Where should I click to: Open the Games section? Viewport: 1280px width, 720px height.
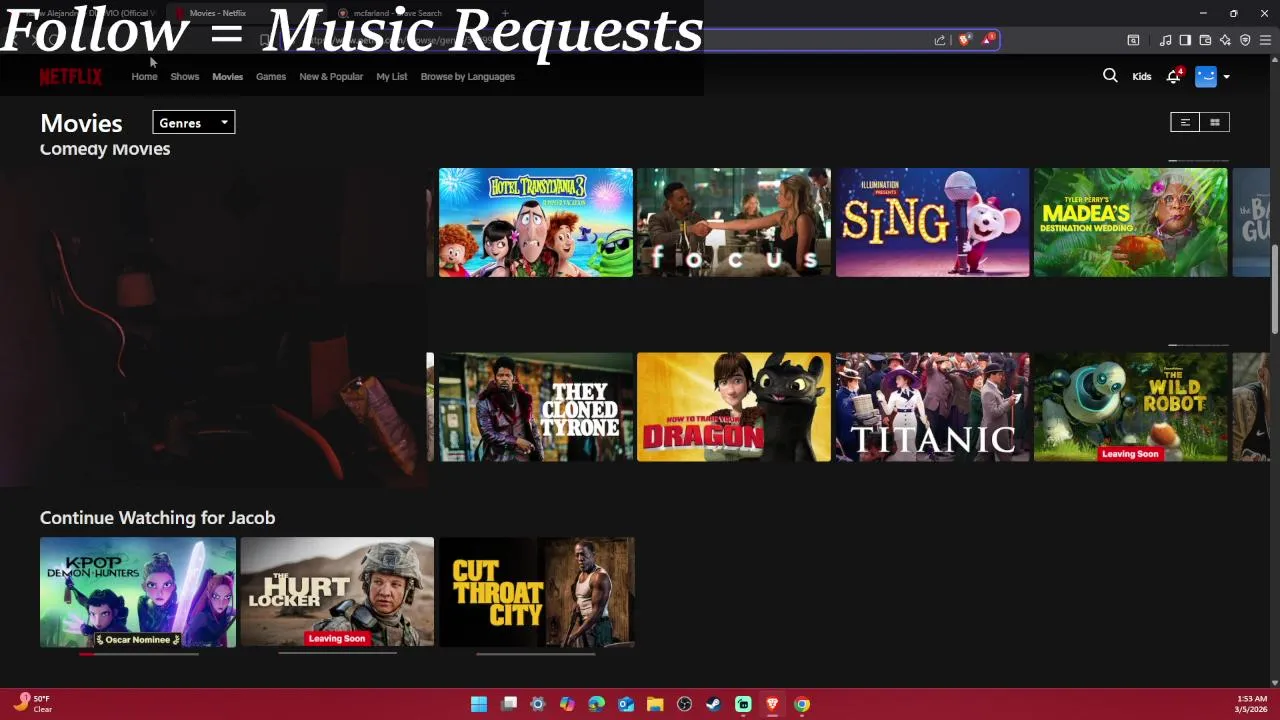tap(270, 76)
